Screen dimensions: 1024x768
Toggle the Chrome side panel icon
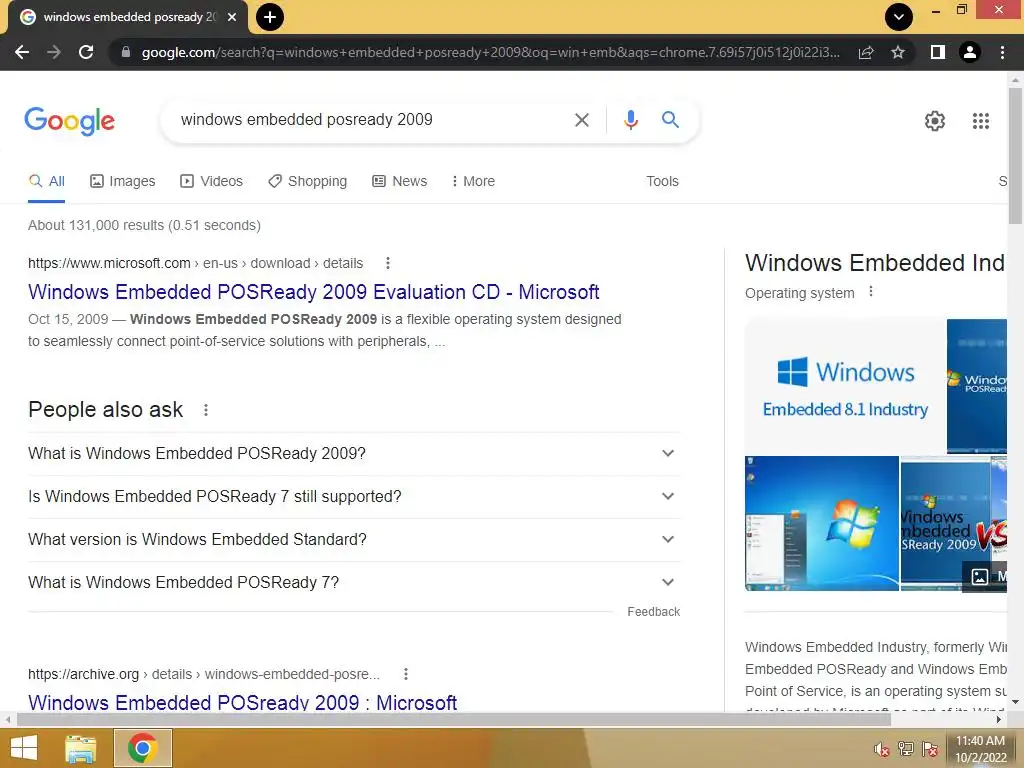(938, 52)
